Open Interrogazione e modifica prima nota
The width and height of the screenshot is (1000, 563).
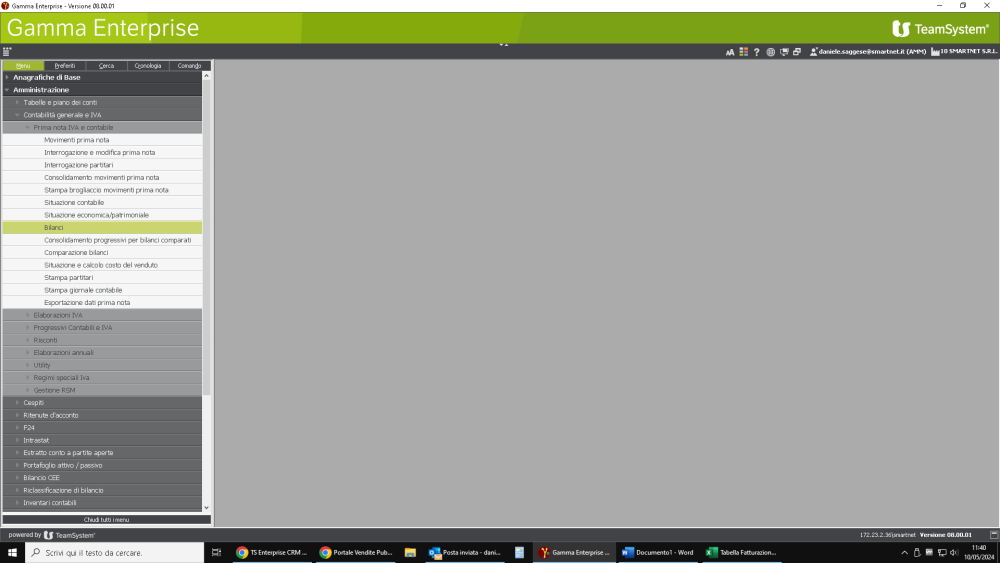[102, 152]
